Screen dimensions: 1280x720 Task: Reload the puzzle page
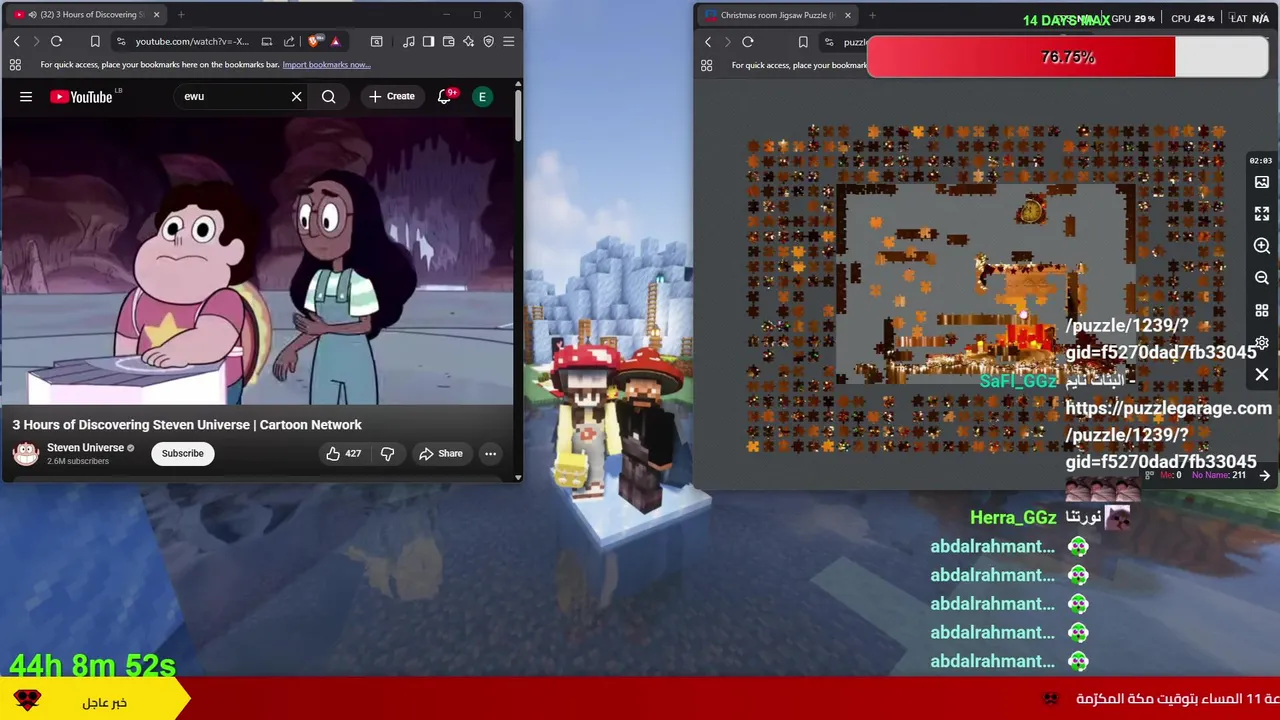[x=747, y=42]
